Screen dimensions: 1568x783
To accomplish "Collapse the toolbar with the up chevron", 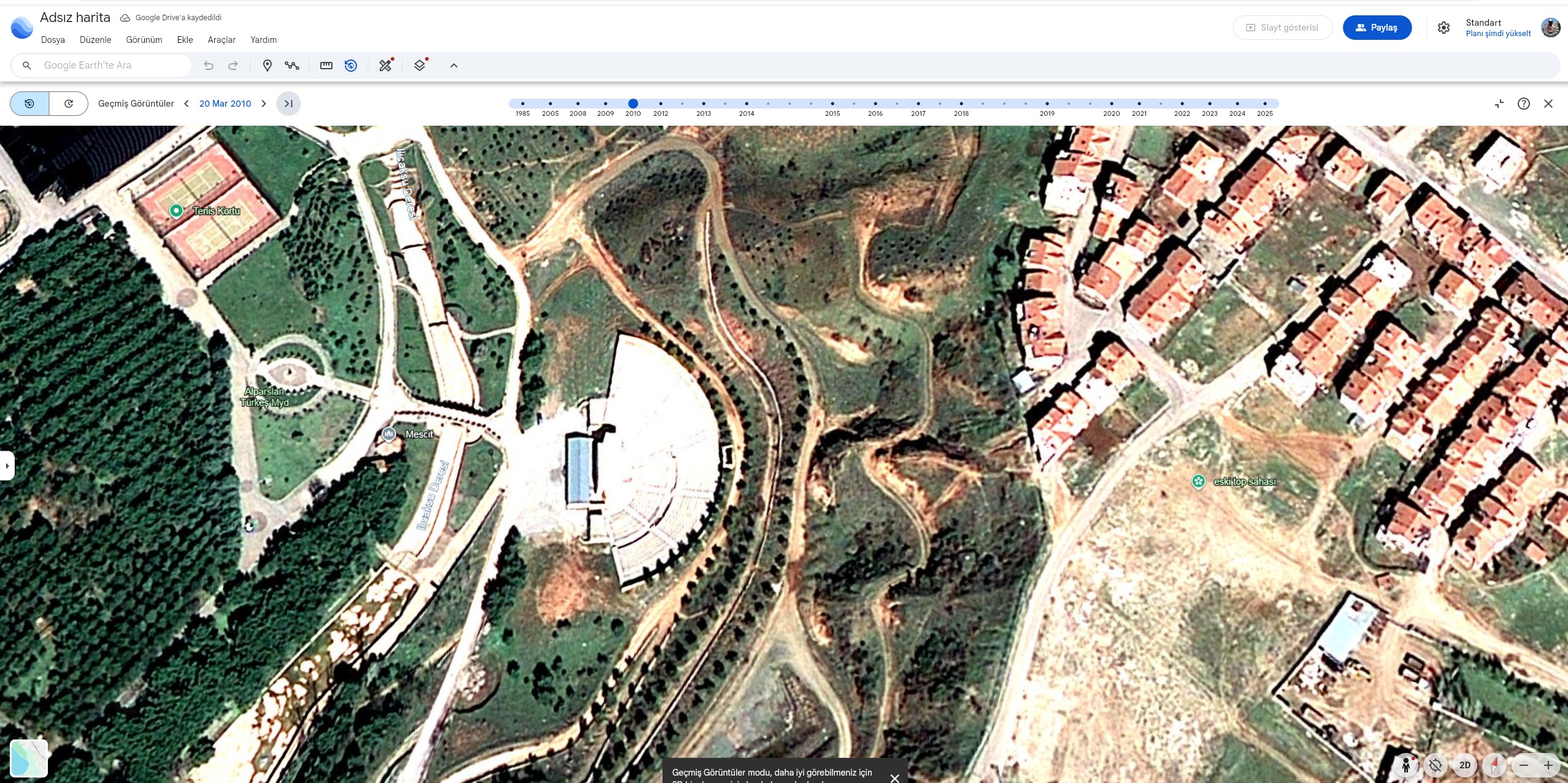I will point(454,66).
